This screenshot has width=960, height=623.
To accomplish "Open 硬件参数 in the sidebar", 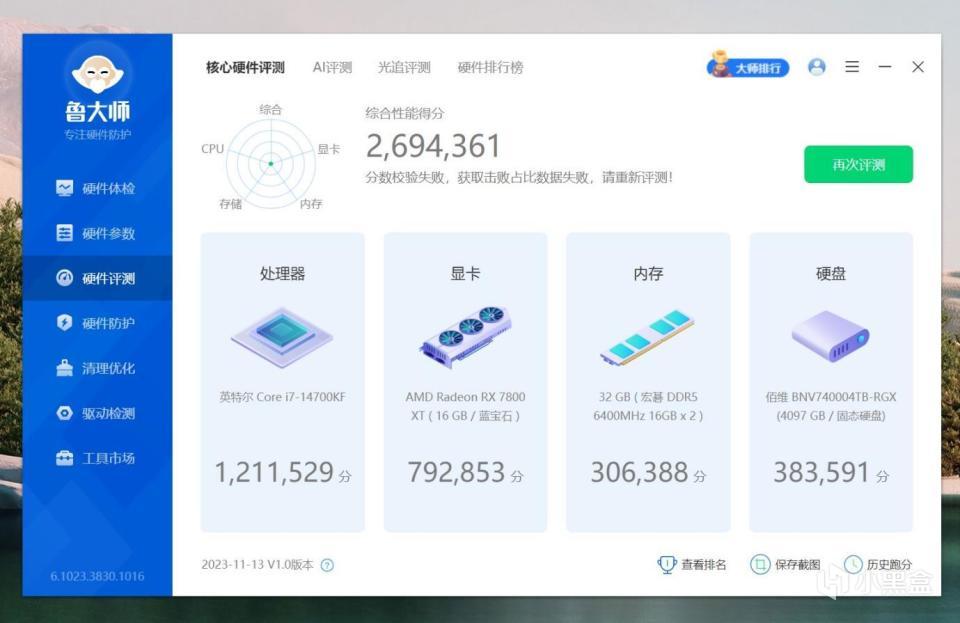I will pos(97,233).
